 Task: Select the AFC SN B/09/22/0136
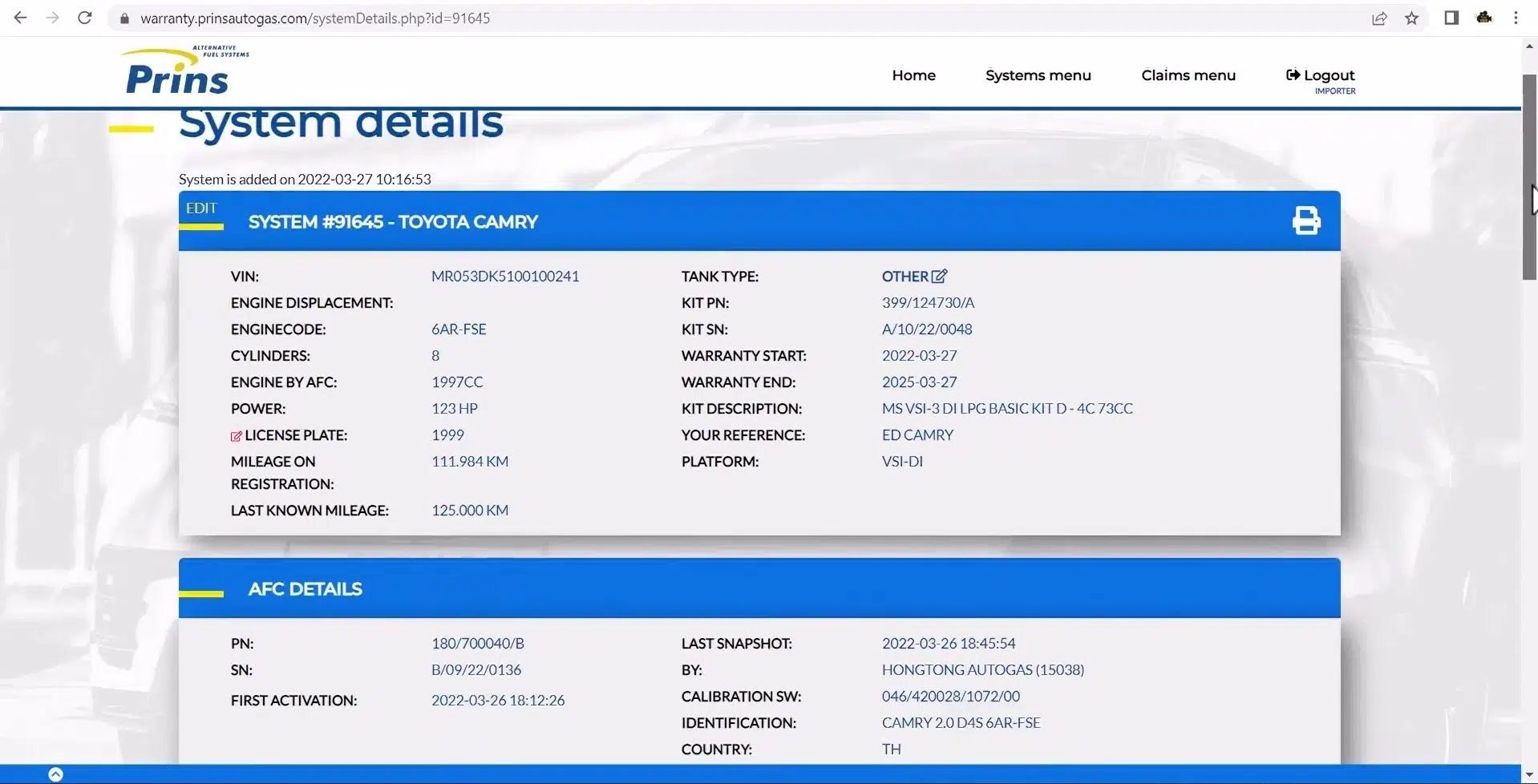coord(476,669)
